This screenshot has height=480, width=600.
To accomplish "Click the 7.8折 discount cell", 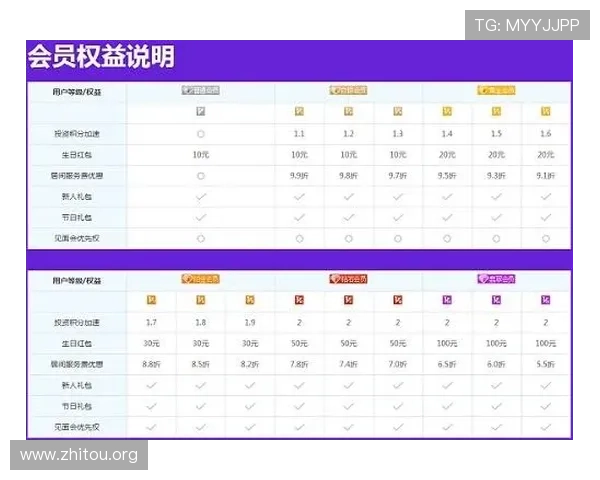I will [x=299, y=364].
